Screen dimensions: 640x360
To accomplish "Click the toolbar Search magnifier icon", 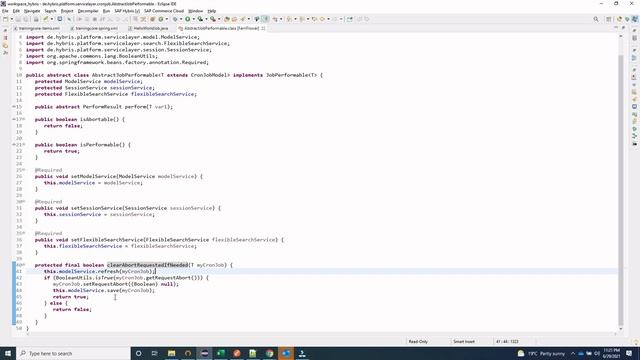I will click(x=596, y=19).
